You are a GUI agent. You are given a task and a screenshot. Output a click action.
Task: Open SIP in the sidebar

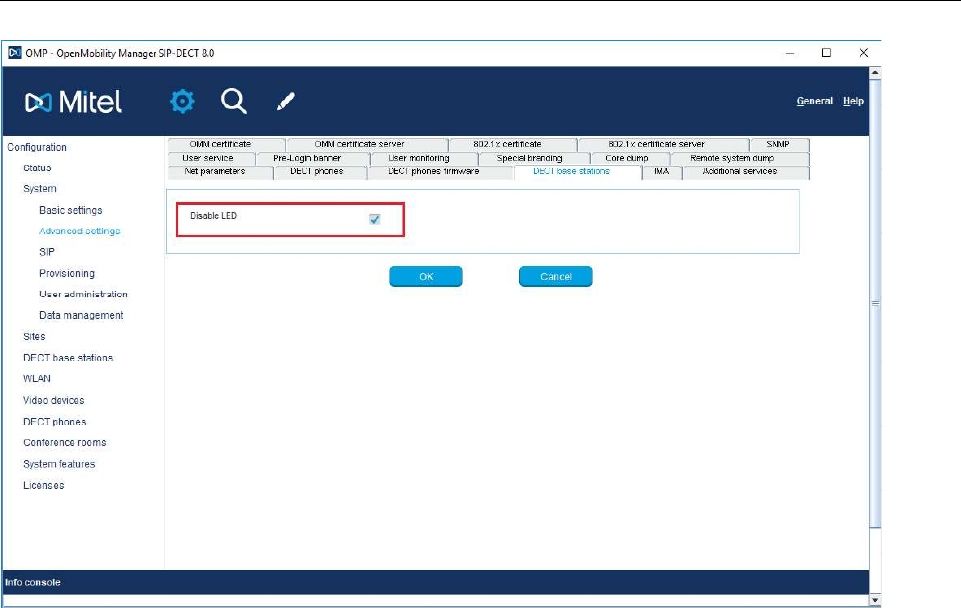coord(47,252)
